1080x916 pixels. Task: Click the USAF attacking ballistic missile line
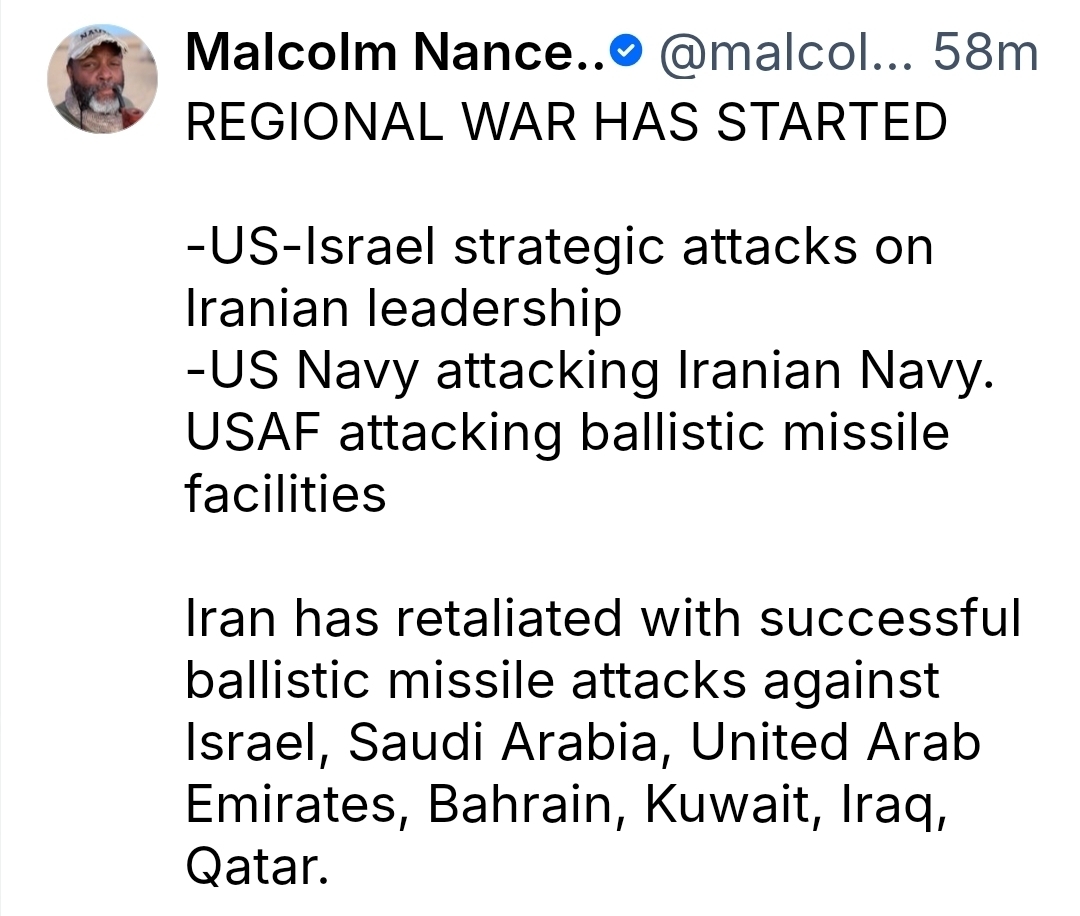(567, 433)
